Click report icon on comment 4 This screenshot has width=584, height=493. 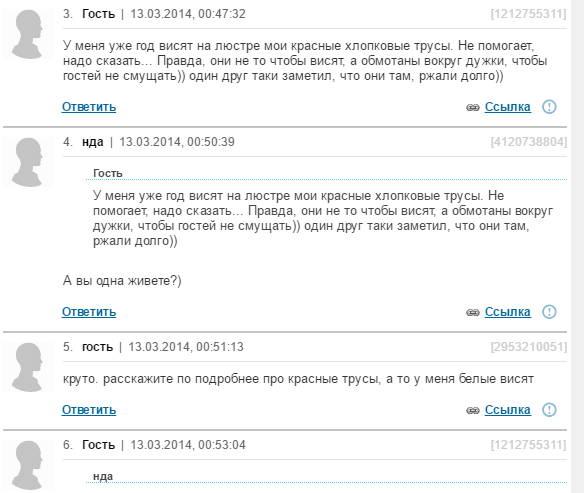[x=549, y=312]
